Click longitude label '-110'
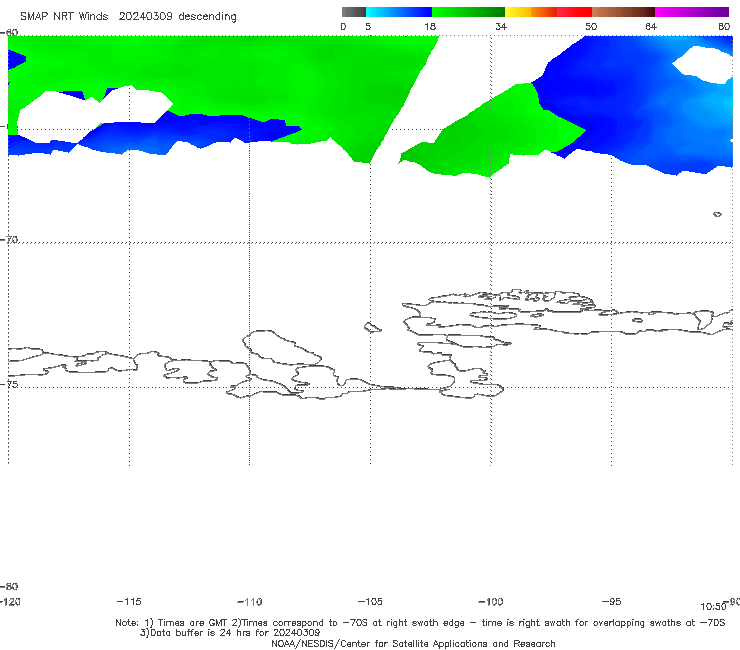740x650 pixels. point(250,602)
